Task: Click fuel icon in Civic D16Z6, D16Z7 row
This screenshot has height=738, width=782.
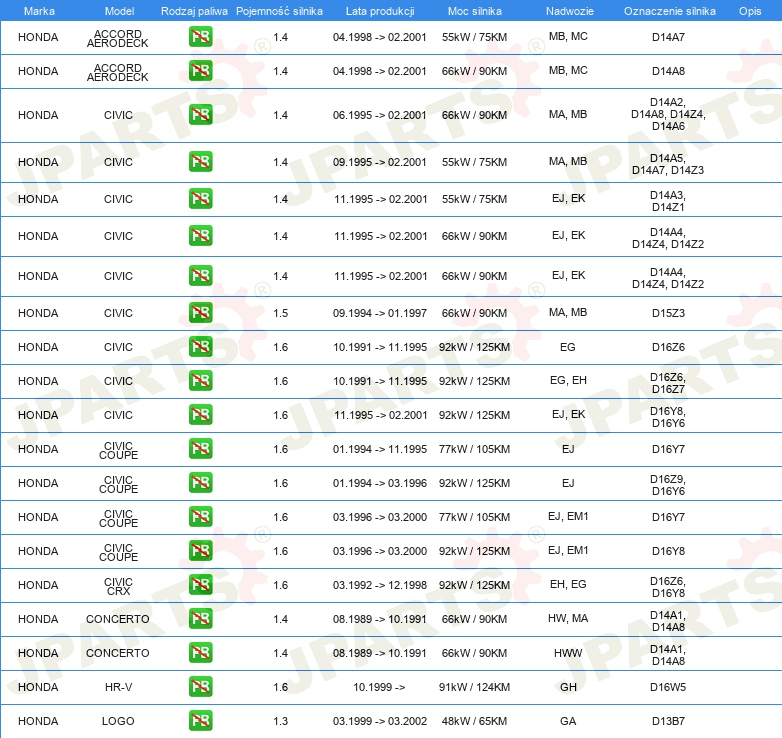Action: click(200, 380)
